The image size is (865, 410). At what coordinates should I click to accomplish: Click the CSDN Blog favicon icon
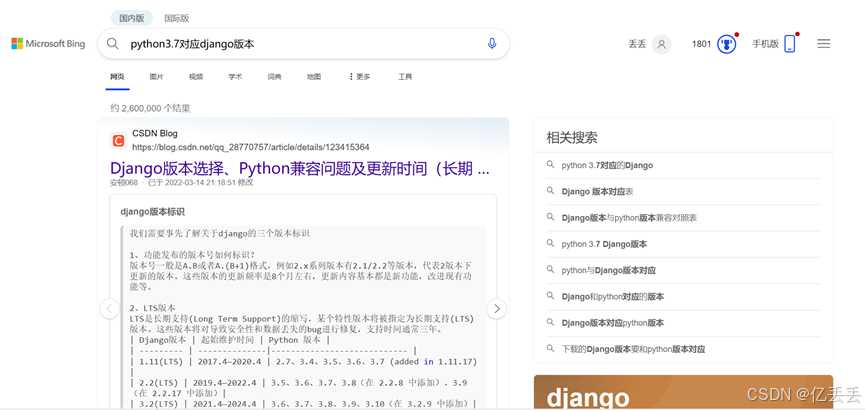pyautogui.click(x=118, y=141)
